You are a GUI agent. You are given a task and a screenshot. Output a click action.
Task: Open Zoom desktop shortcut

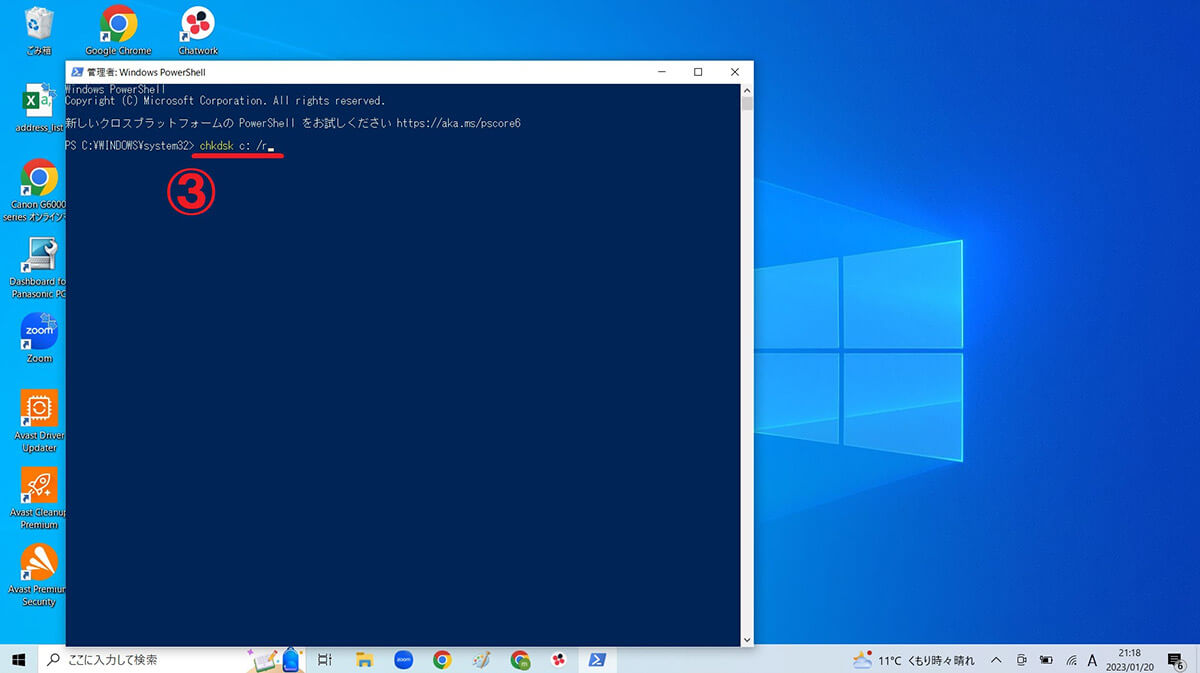[x=39, y=337]
